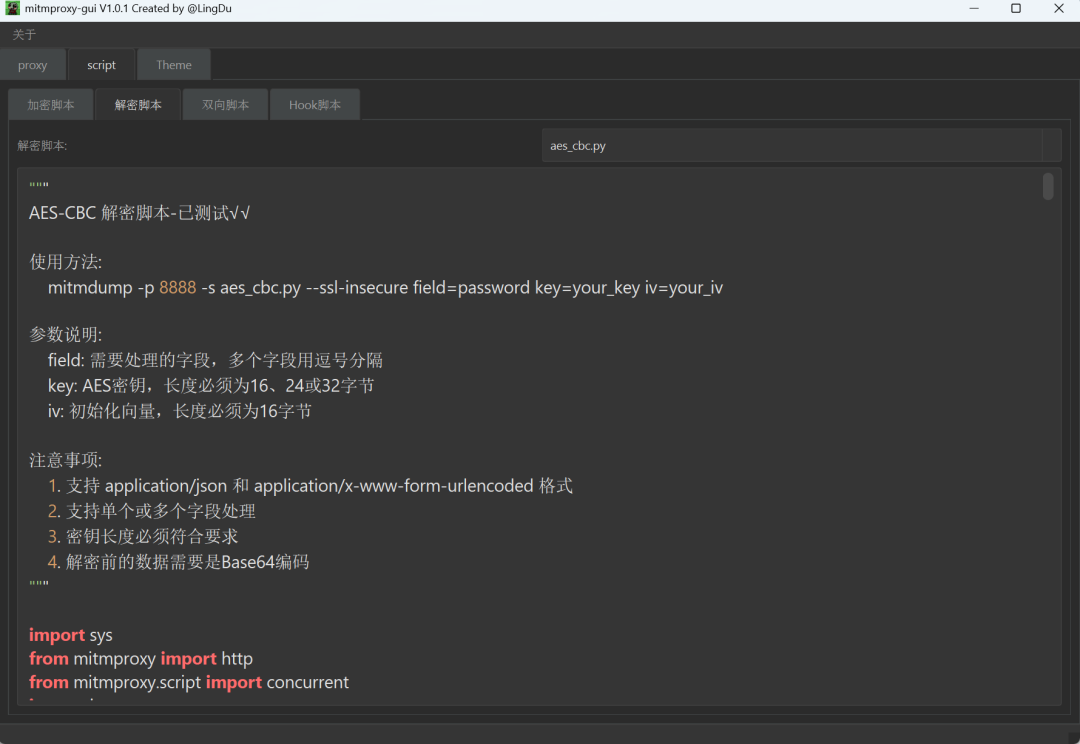Open the Theme tab

point(174,65)
